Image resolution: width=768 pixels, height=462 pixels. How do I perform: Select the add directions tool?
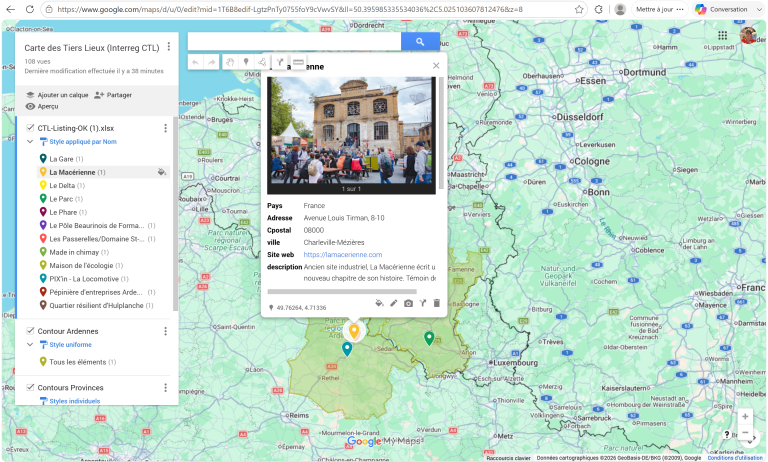click(280, 62)
